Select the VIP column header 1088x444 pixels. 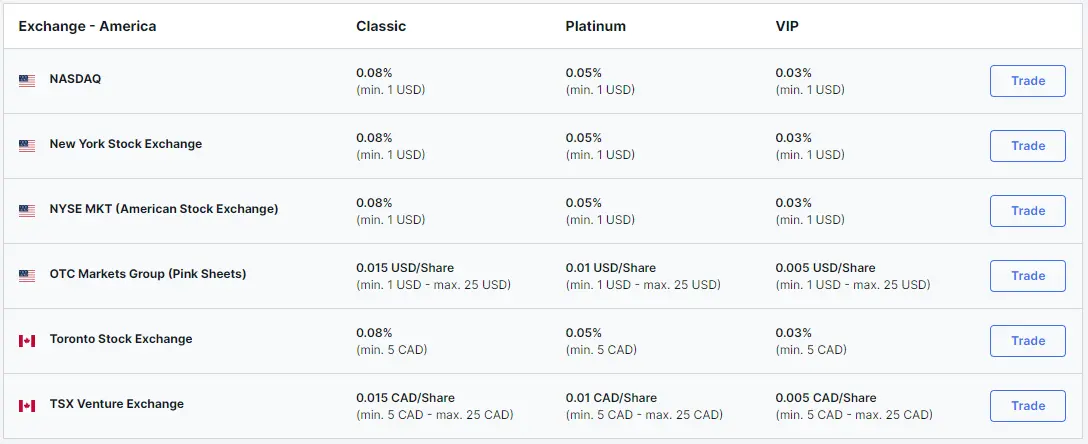coord(788,26)
